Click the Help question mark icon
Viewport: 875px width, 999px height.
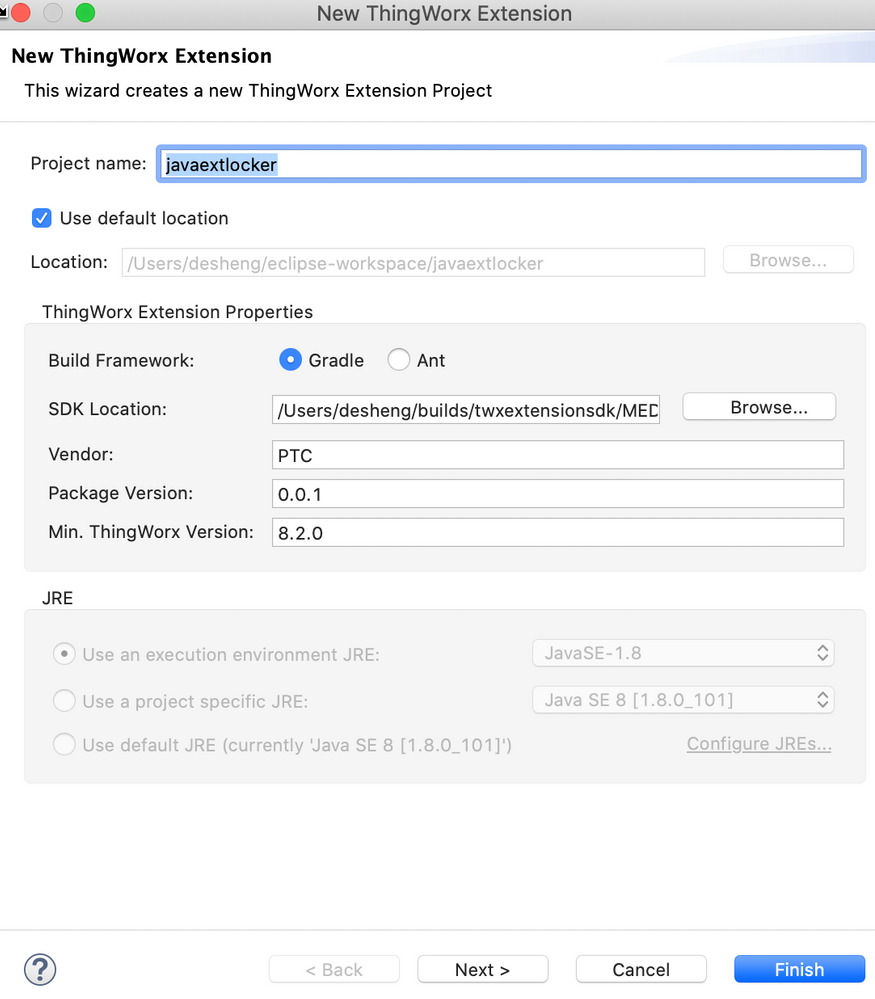pyautogui.click(x=39, y=969)
